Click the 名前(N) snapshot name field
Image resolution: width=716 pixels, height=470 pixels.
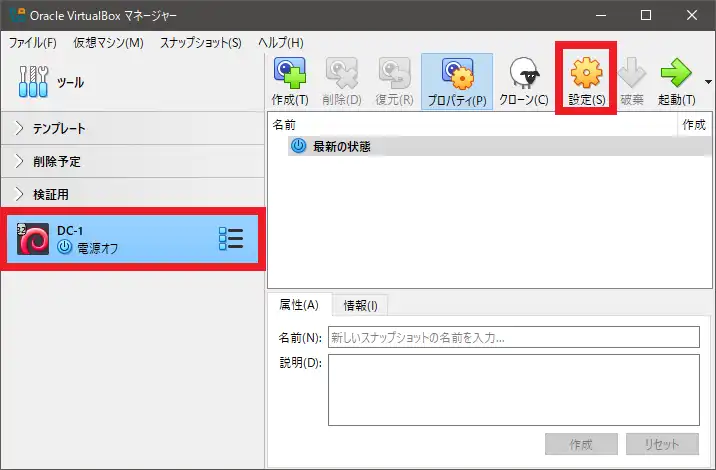pyautogui.click(x=514, y=338)
